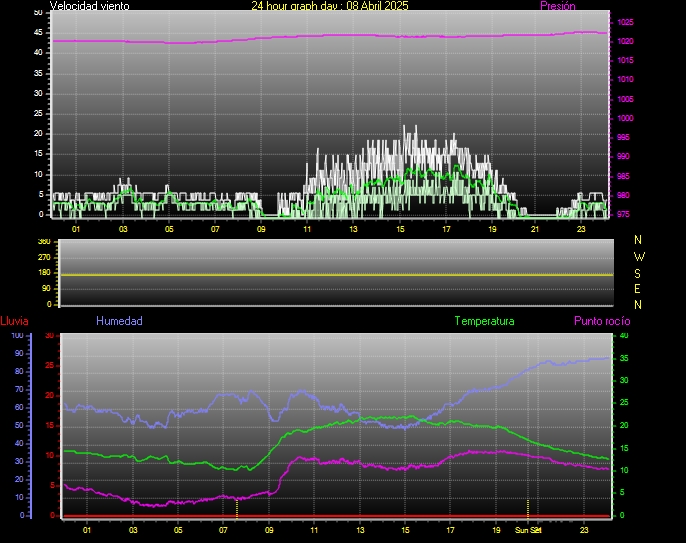
Task: Click hour "13" under the wind speed graph
Action: pyautogui.click(x=354, y=229)
